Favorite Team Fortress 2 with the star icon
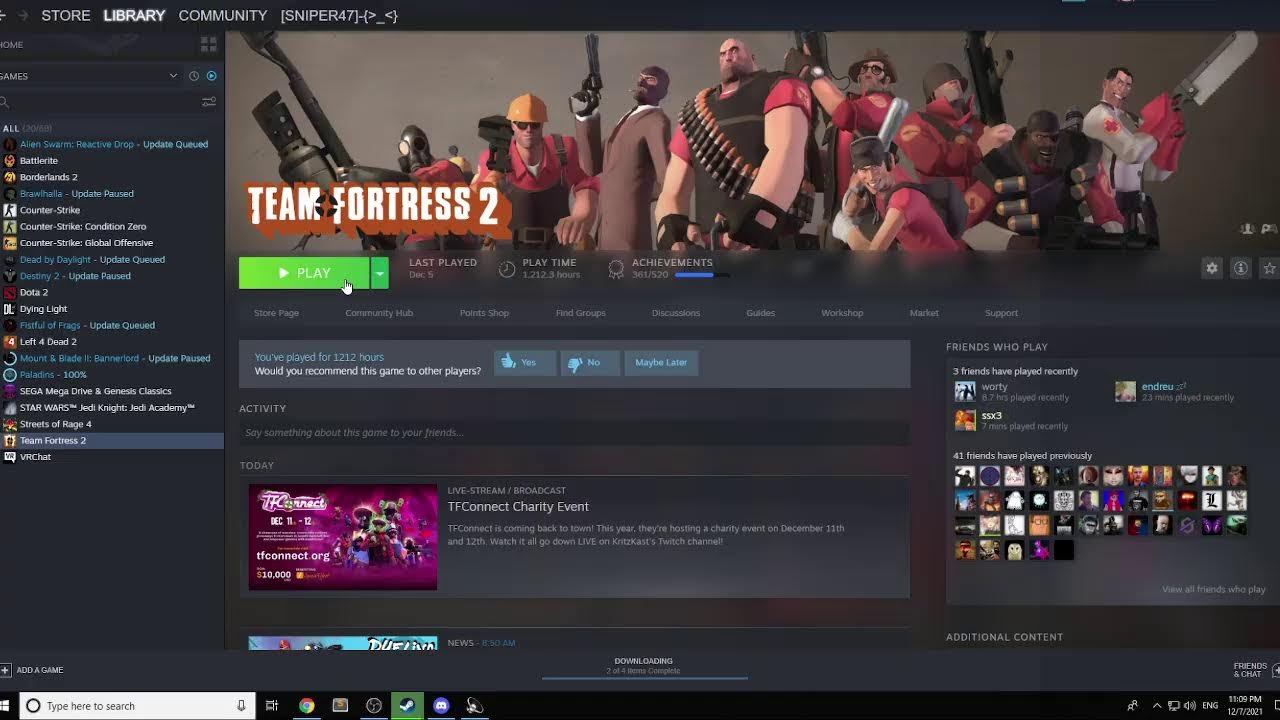Viewport: 1280px width, 720px height. (1269, 268)
